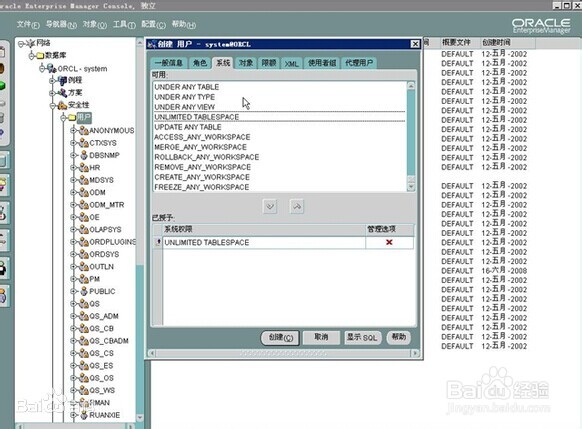Click the PUBLIC user icon
582x429 pixels.
click(x=84, y=291)
